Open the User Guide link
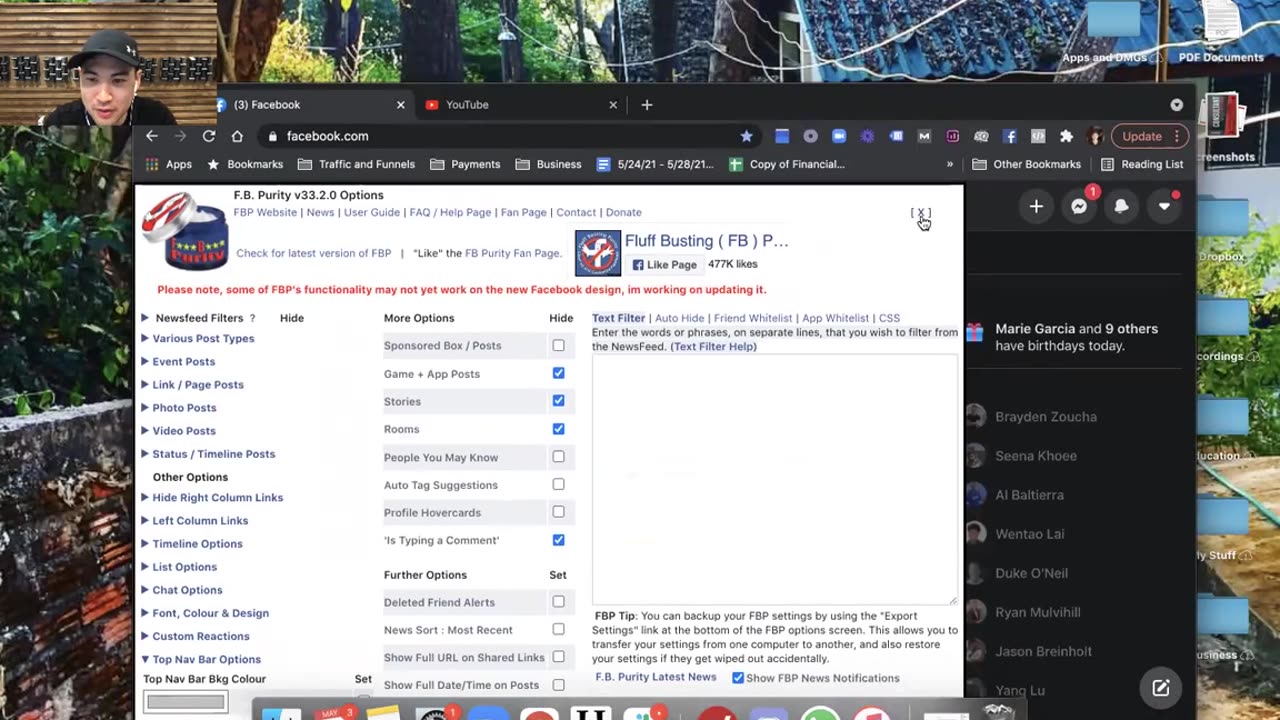Viewport: 1280px width, 720px height. (371, 212)
